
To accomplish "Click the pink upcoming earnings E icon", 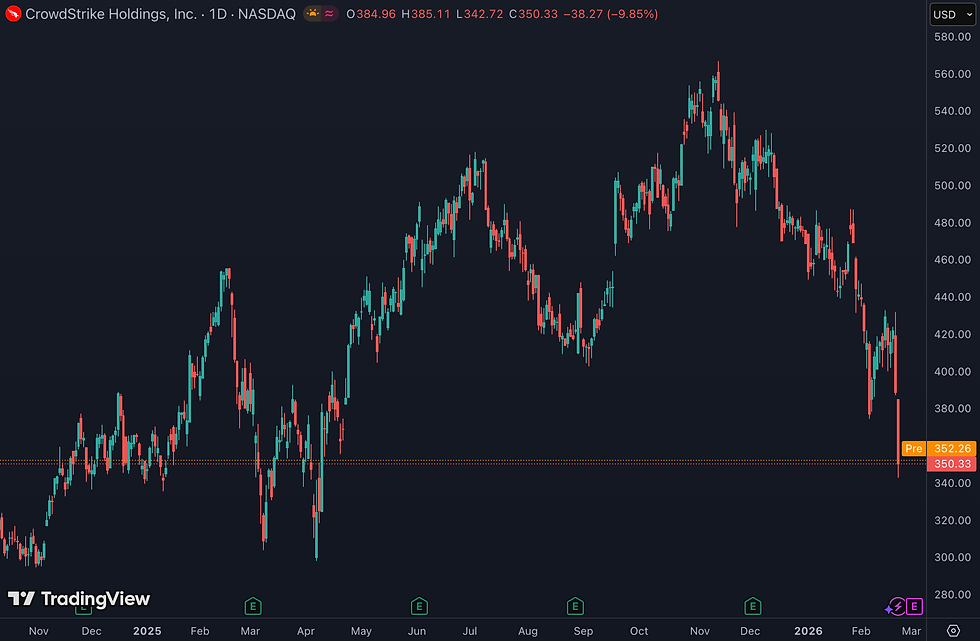I will [x=914, y=606].
